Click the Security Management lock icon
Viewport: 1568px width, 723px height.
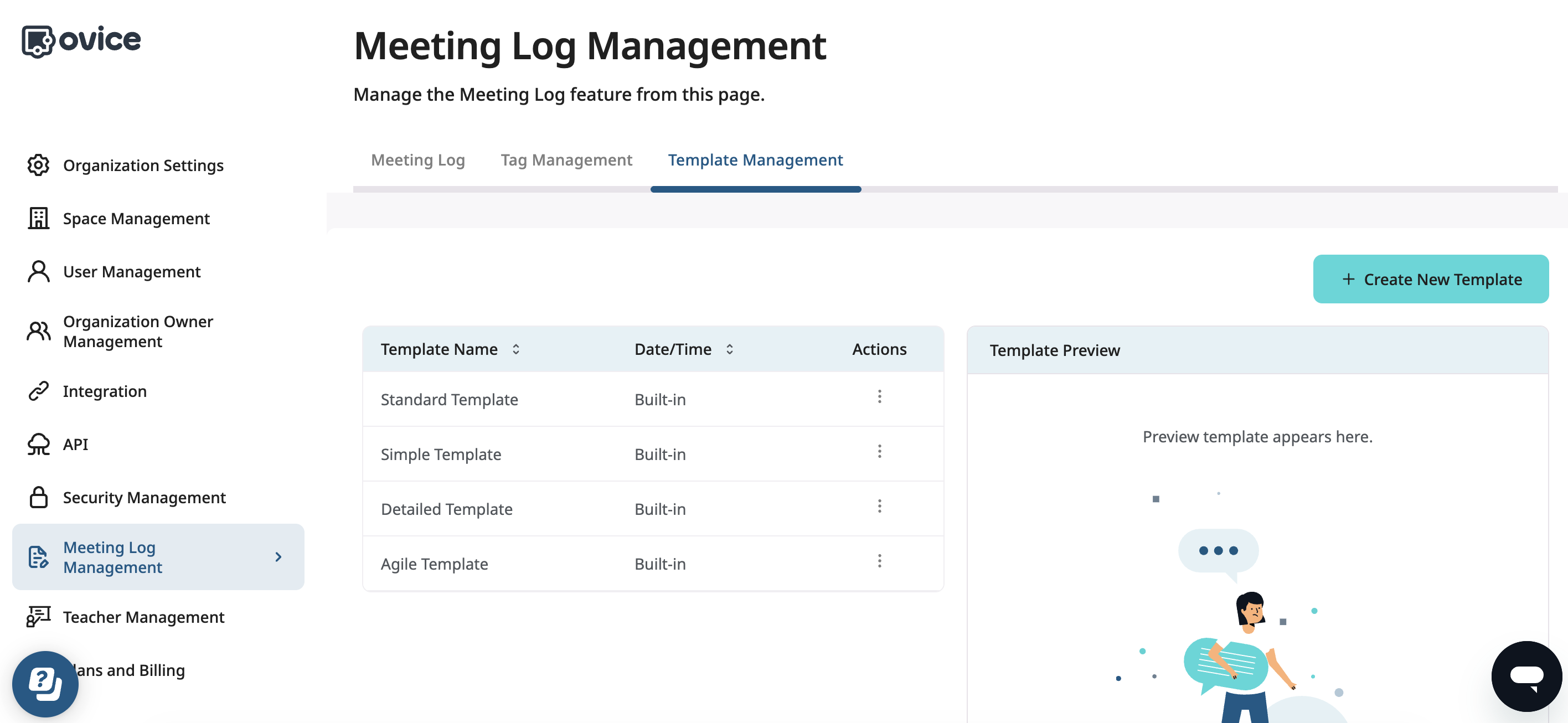38,497
